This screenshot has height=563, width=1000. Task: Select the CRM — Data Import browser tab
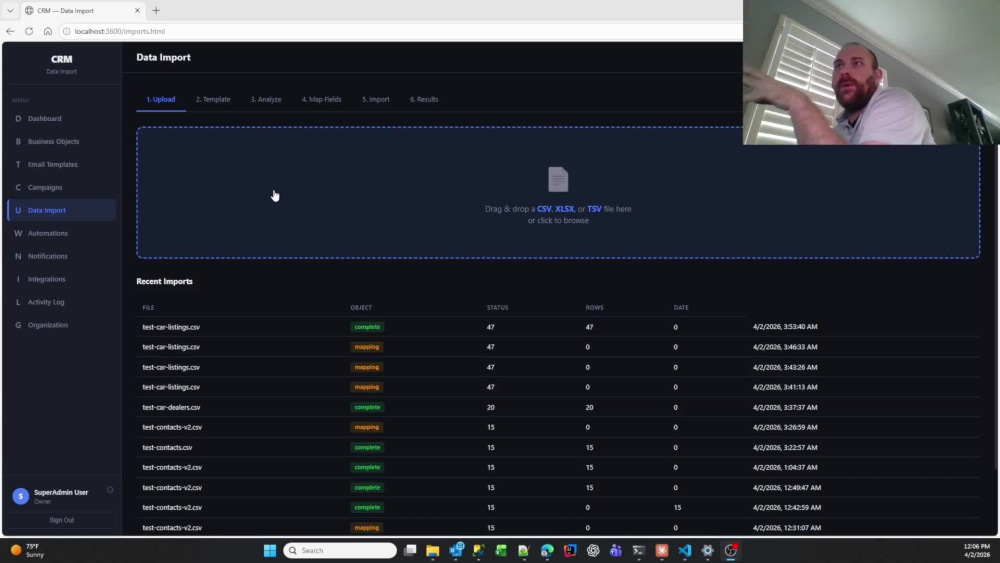pyautogui.click(x=82, y=10)
